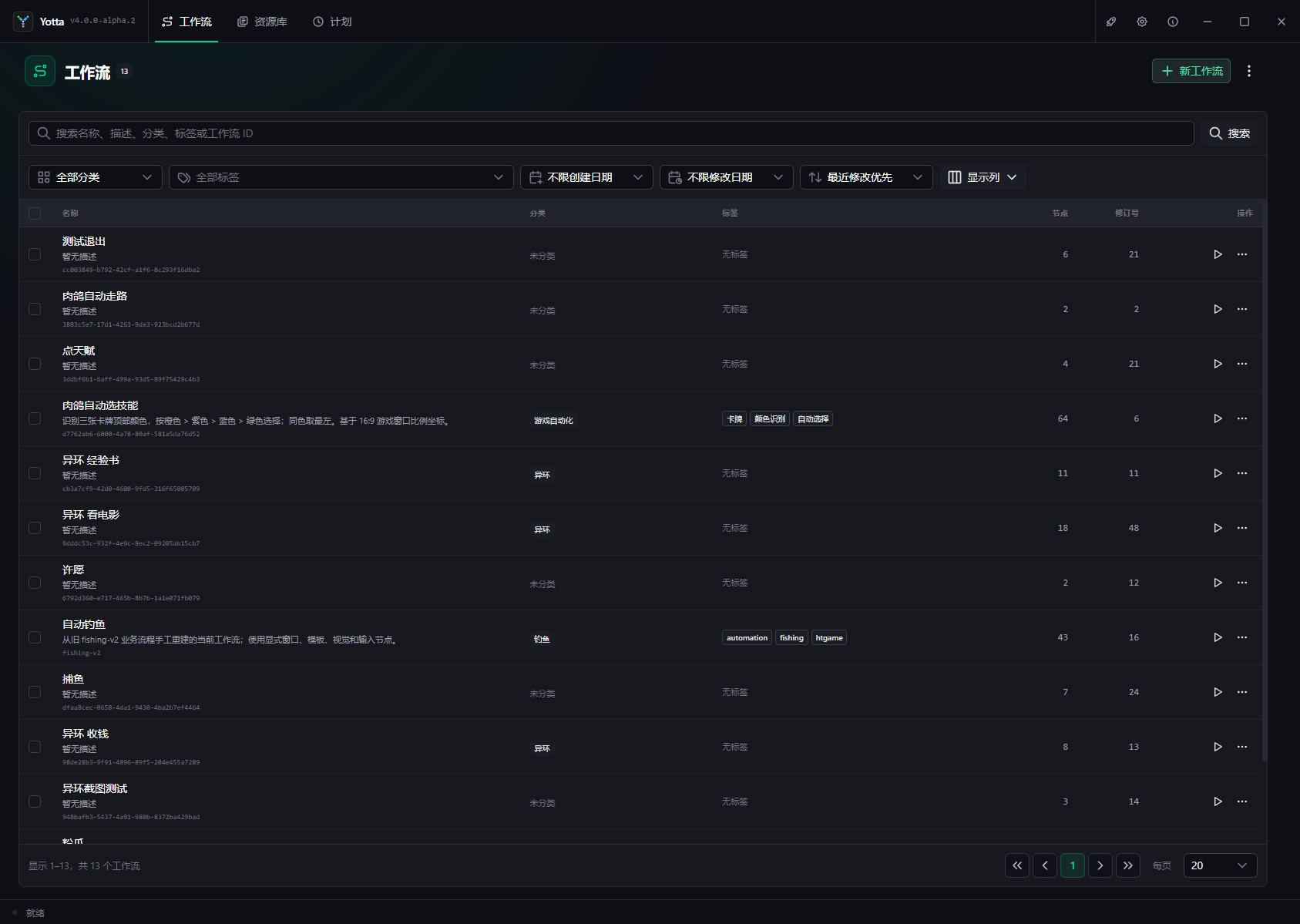Select the 自动钓鱼 row checkbox
This screenshot has height=924, width=1300.
(x=35, y=637)
